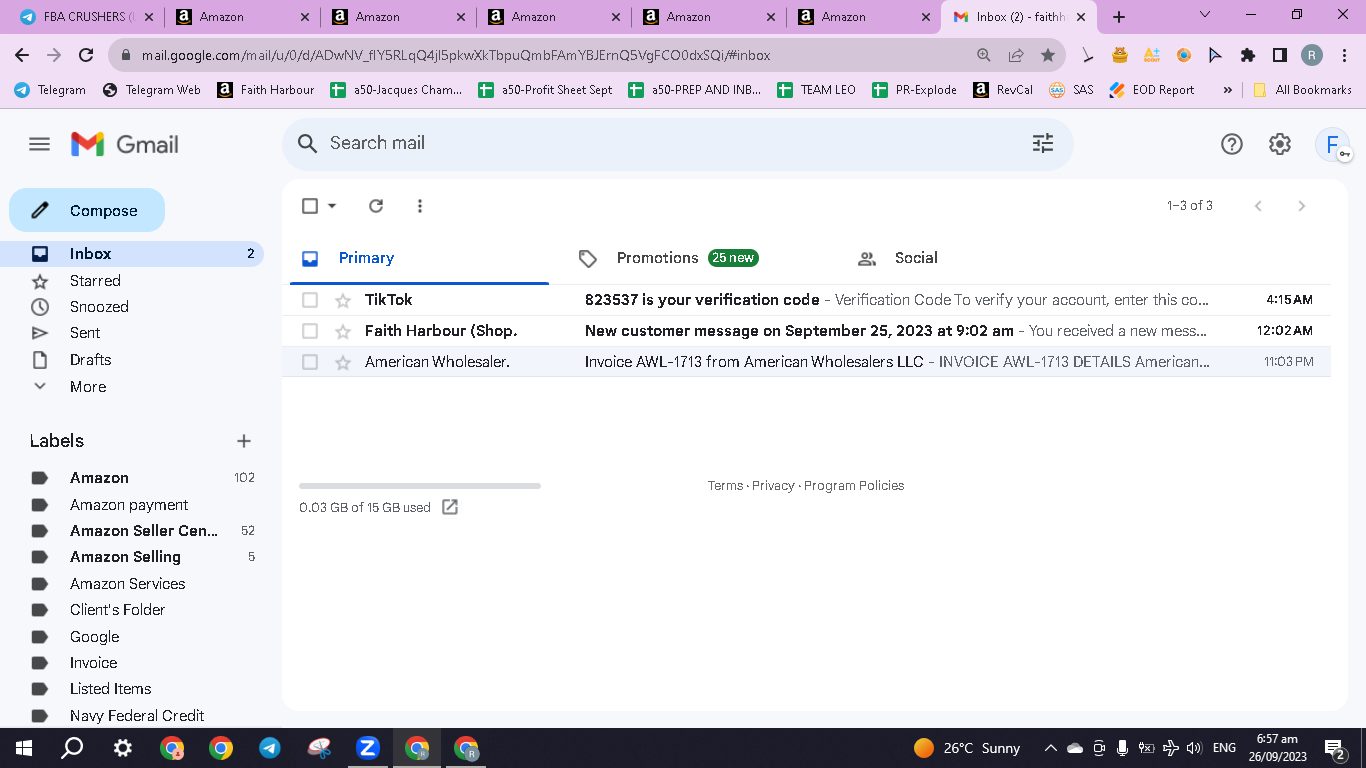This screenshot has height=768, width=1366.
Task: Open the Inbox folder
Action: pyautogui.click(x=131, y=254)
